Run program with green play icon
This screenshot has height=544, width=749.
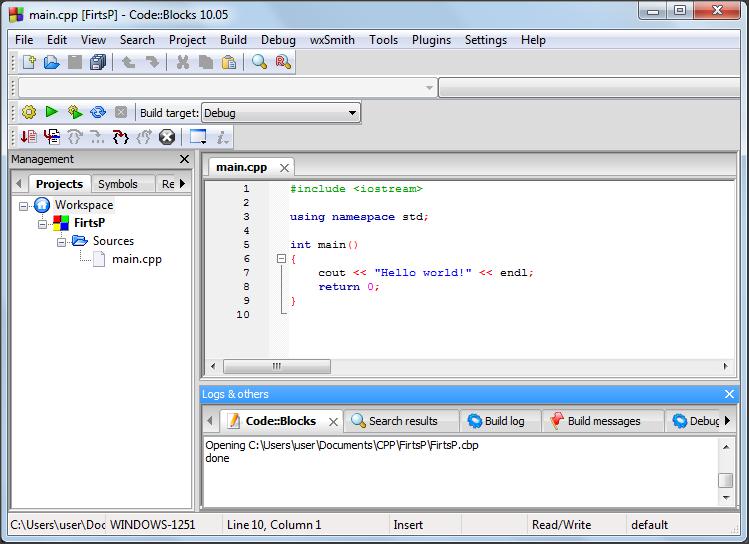52,112
